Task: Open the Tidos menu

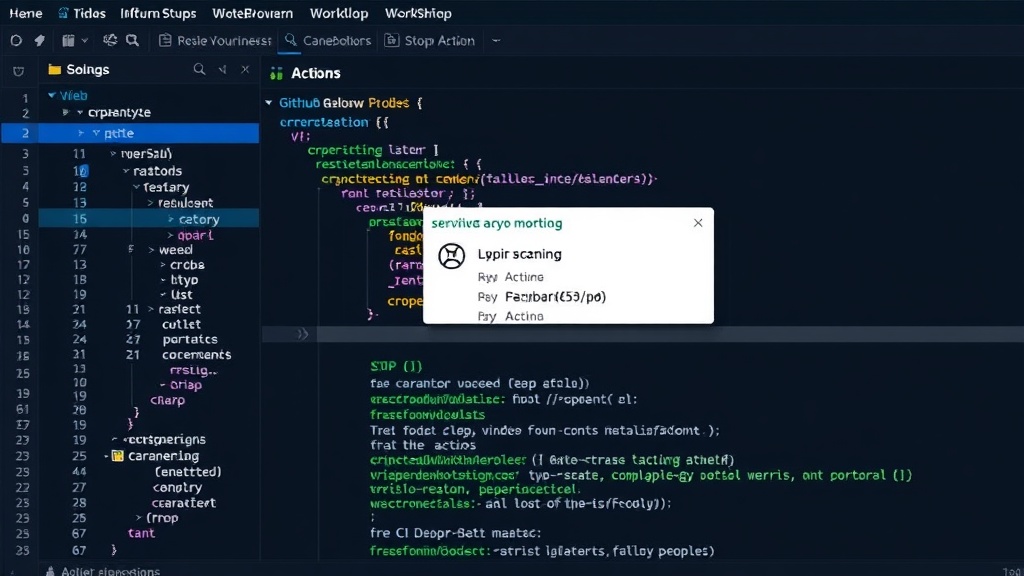Action: click(82, 13)
